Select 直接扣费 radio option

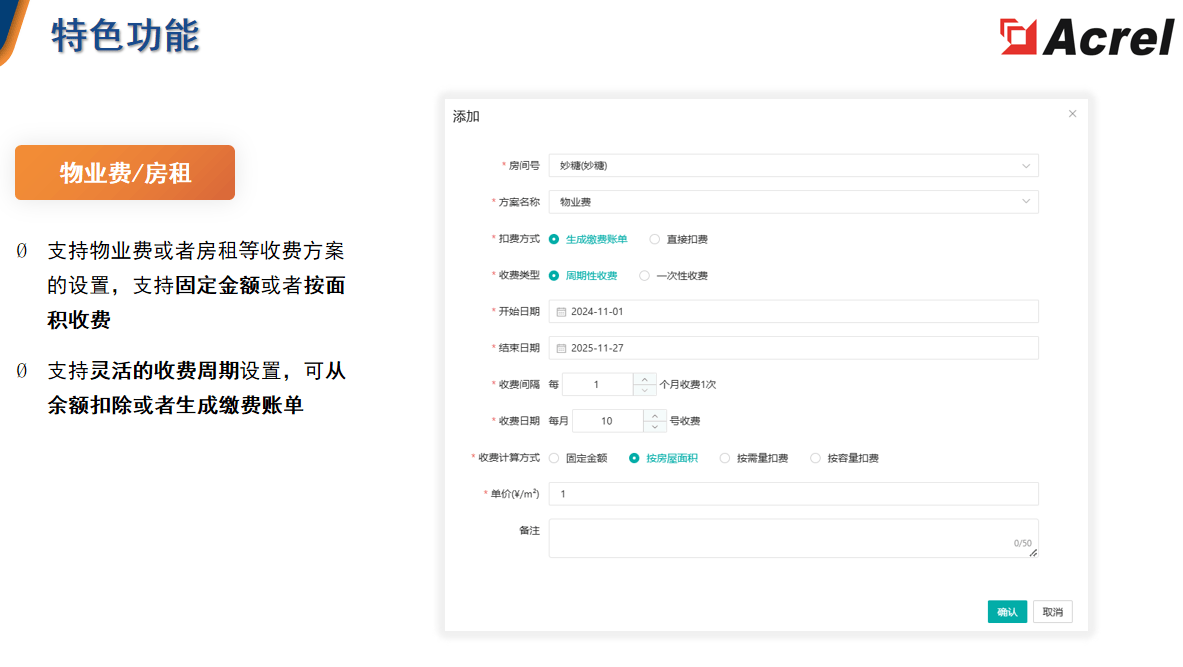655,239
